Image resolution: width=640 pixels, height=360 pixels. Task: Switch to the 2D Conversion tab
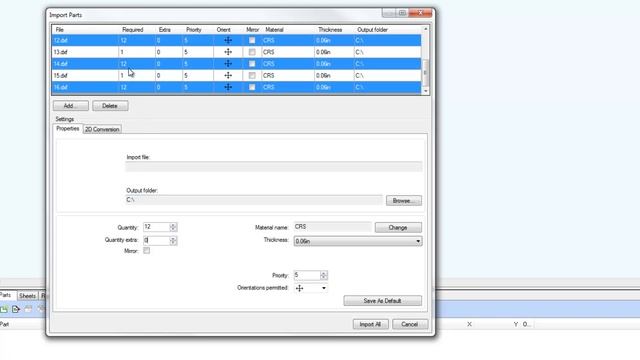102,129
